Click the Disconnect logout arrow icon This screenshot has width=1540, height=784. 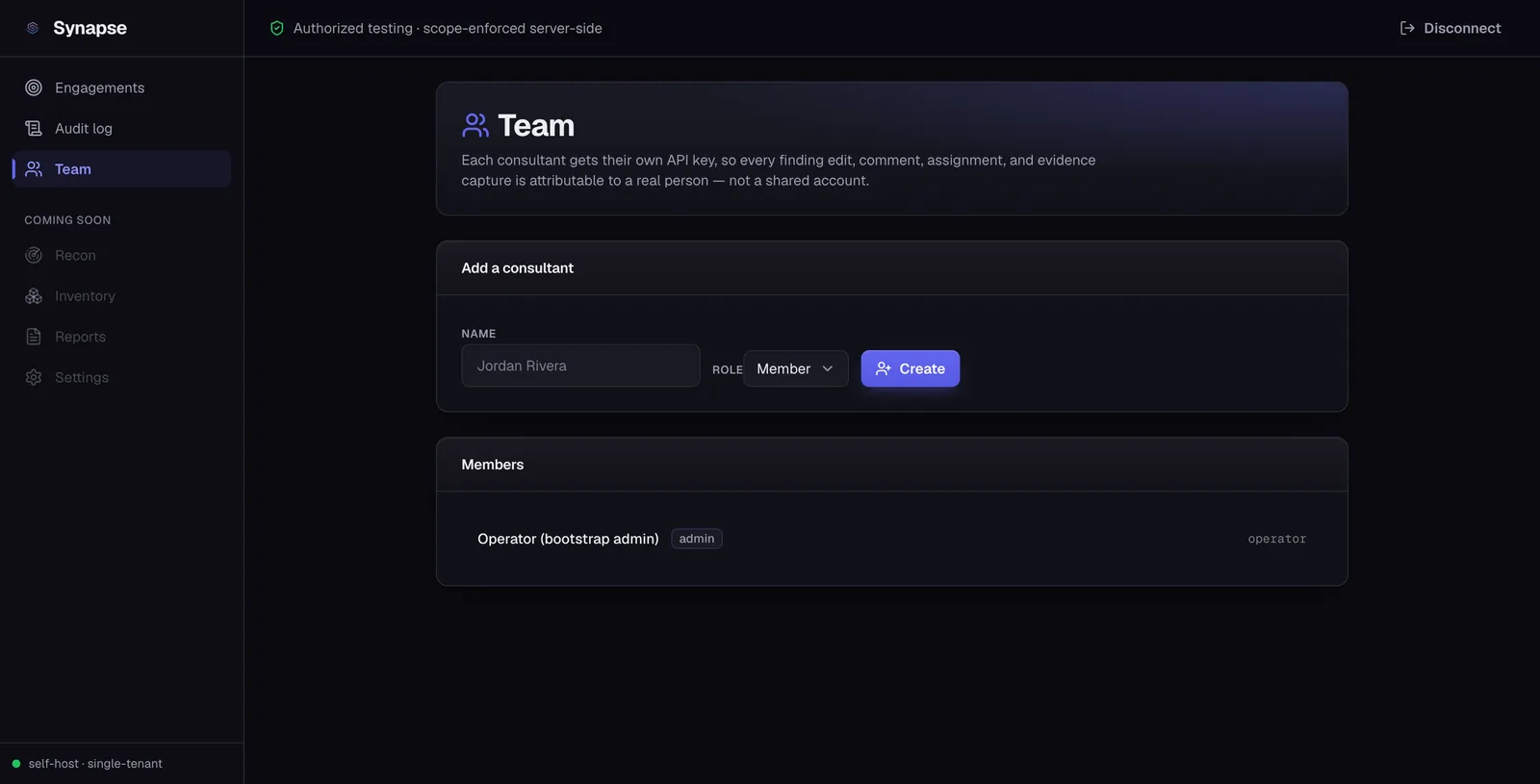tap(1407, 28)
